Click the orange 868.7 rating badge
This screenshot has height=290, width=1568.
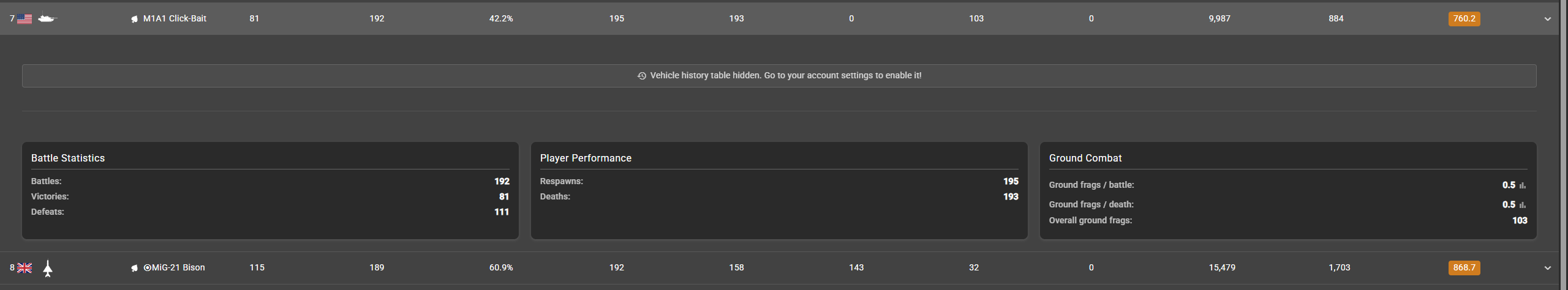[x=1464, y=268]
